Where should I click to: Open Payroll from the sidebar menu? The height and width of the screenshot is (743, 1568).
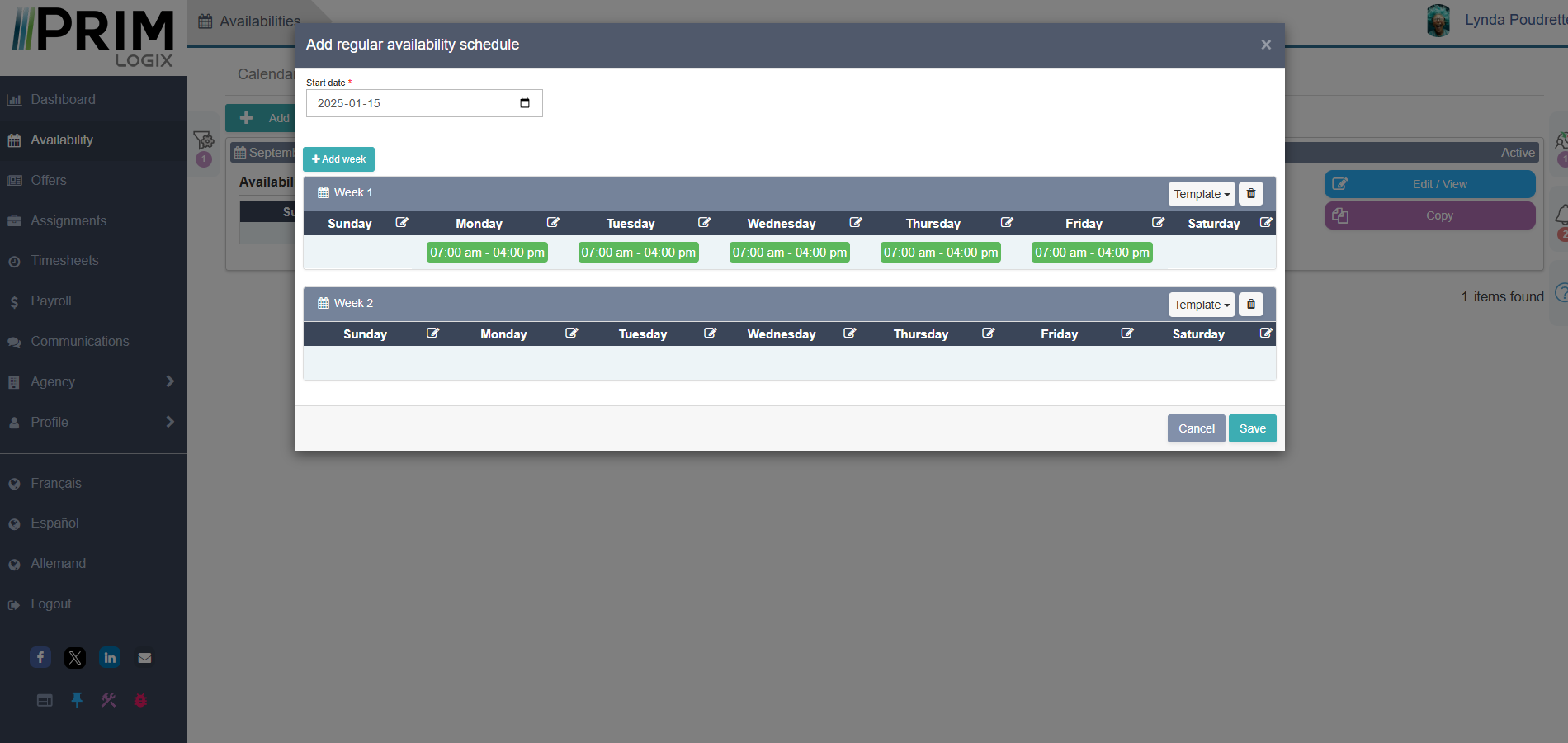[x=51, y=301]
